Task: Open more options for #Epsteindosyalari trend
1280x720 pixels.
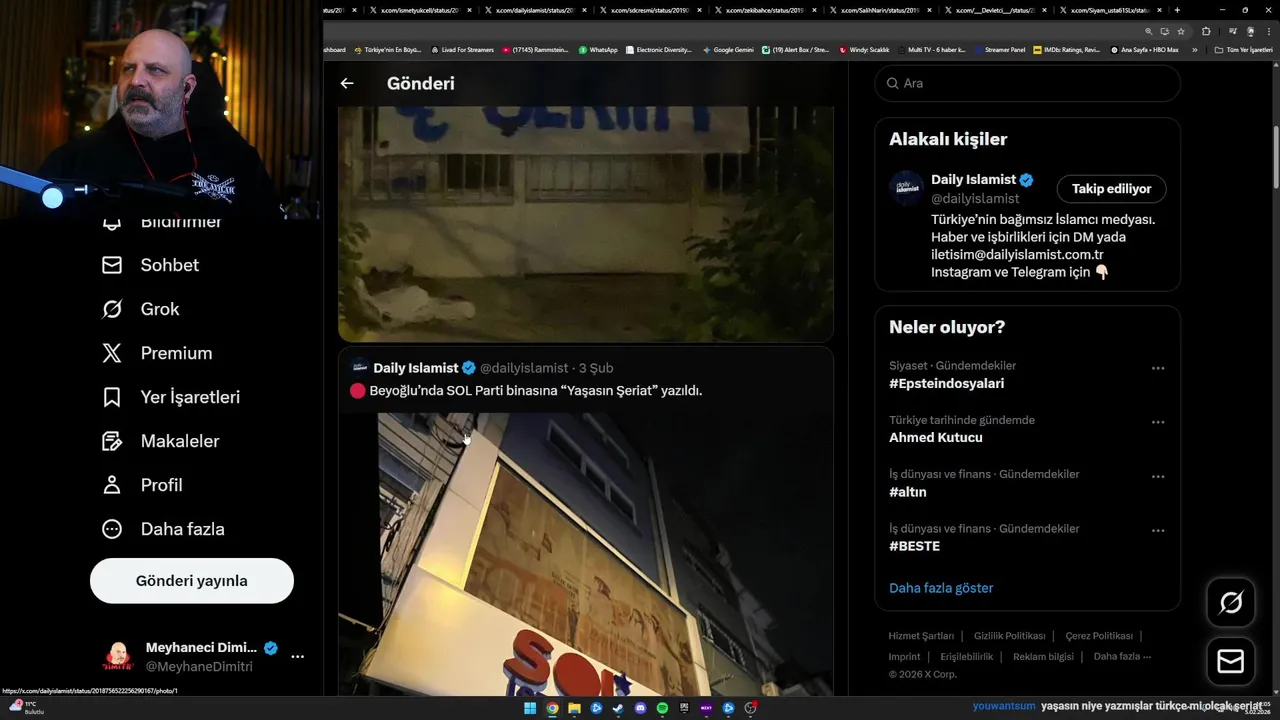Action: pos(1158,368)
